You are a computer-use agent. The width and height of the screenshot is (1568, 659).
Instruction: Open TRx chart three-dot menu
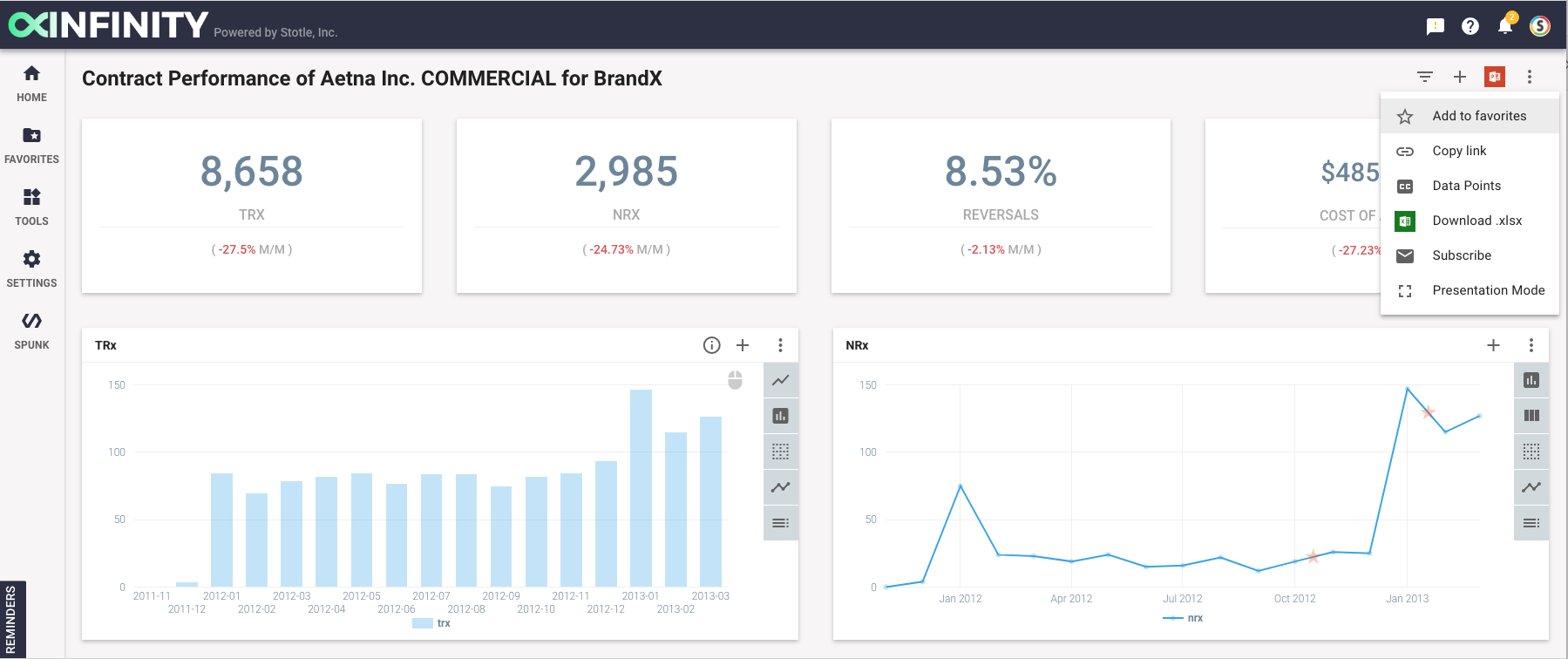click(780, 345)
